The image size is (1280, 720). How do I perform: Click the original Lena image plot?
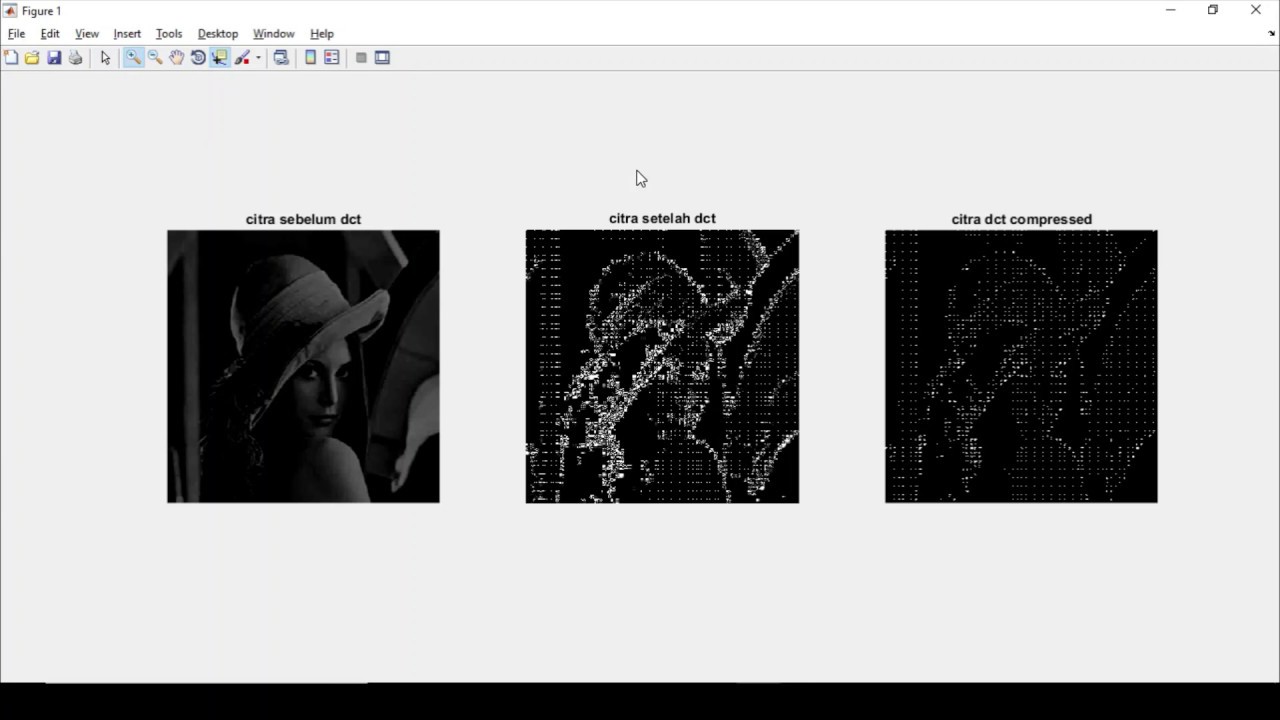coord(303,366)
